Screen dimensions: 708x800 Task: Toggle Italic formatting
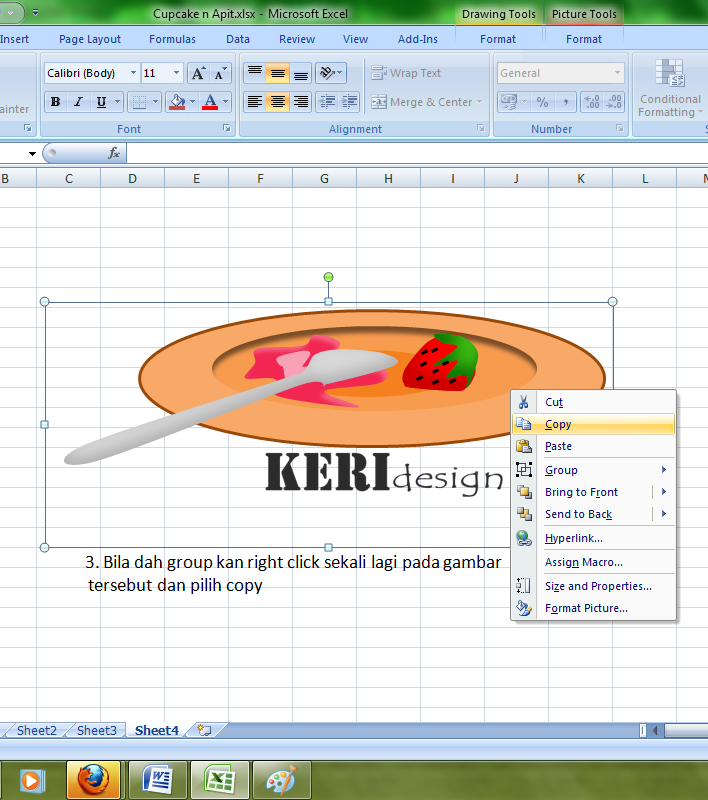tap(78, 102)
